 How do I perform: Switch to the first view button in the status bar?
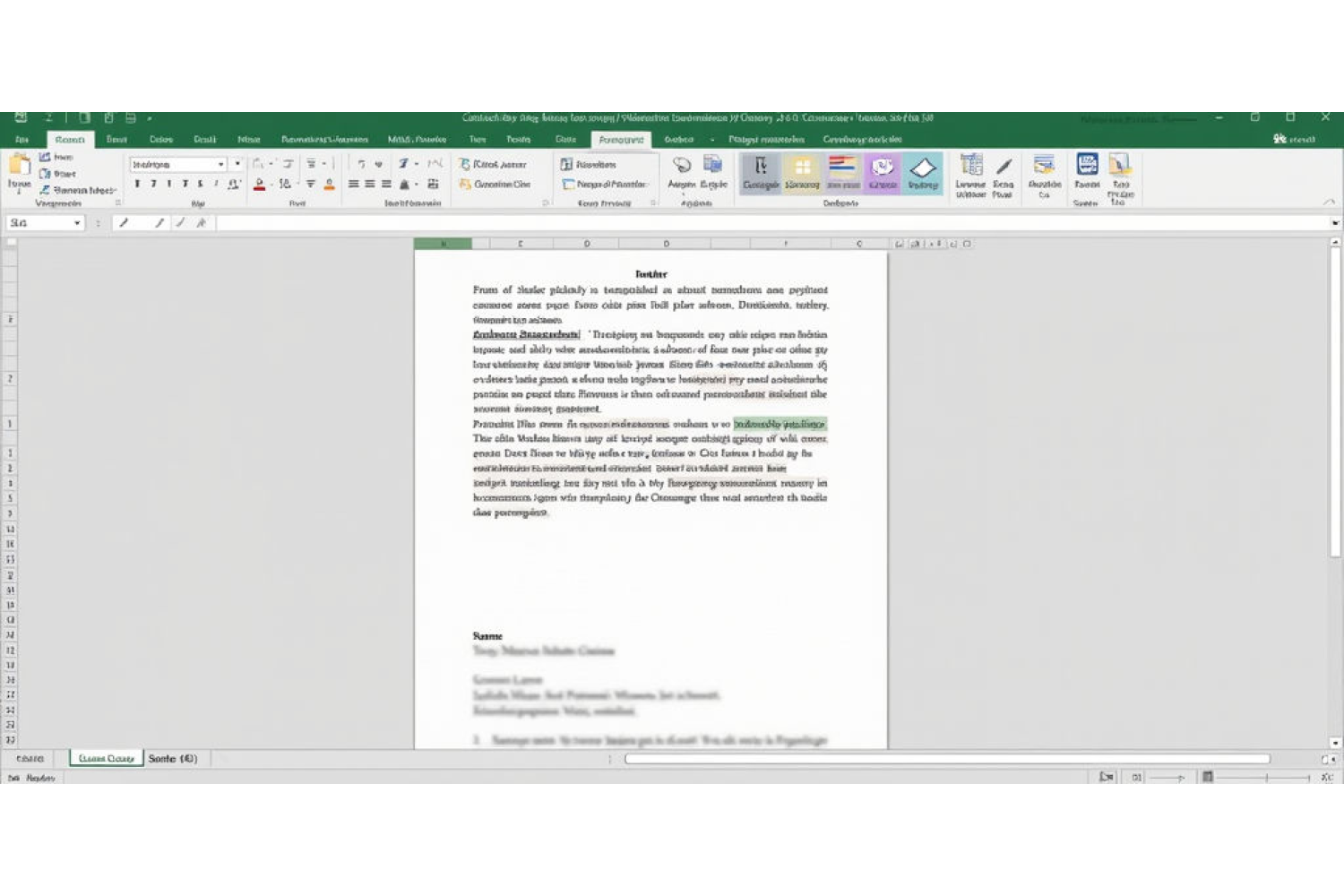(x=1107, y=778)
